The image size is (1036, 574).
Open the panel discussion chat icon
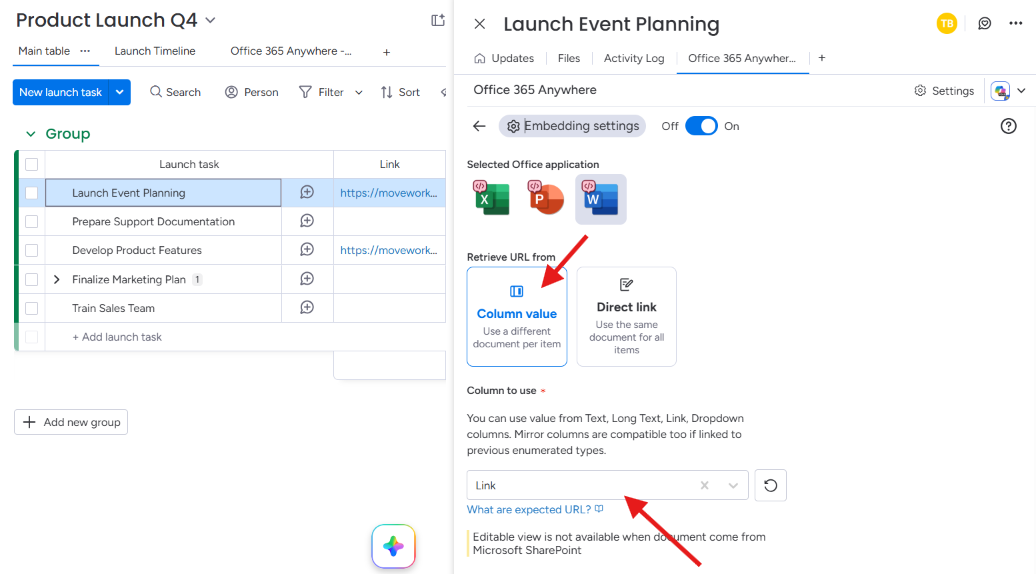(984, 24)
